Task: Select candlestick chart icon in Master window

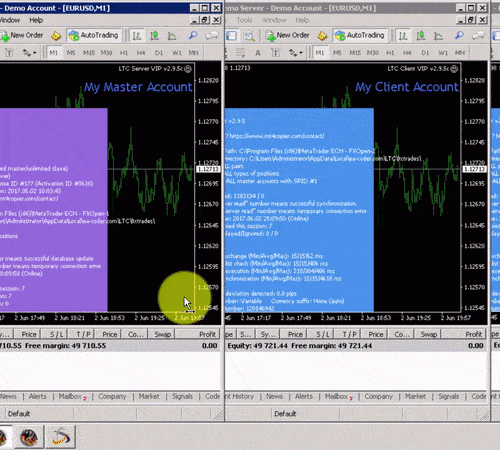Action: click(154, 35)
